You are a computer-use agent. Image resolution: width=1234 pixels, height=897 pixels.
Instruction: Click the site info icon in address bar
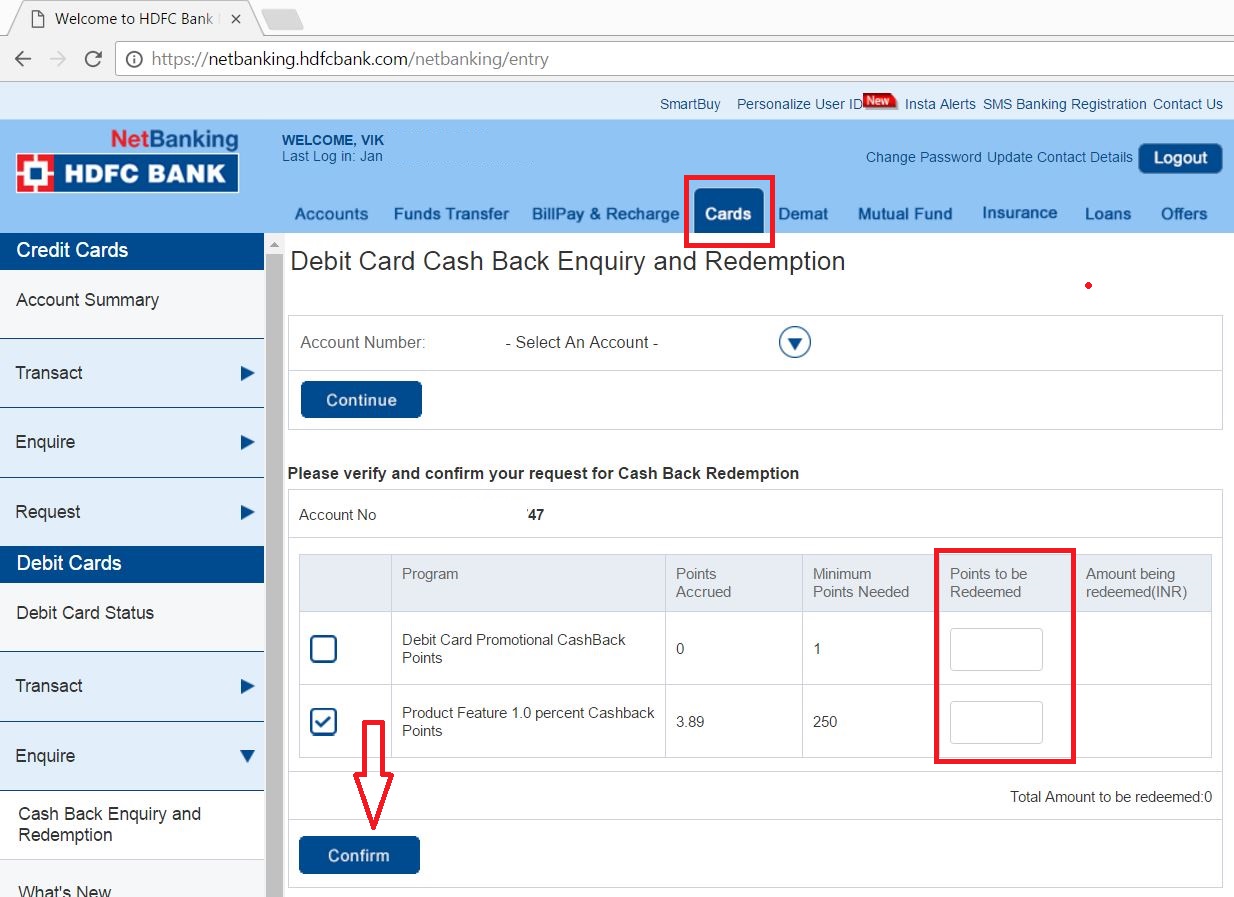click(134, 59)
